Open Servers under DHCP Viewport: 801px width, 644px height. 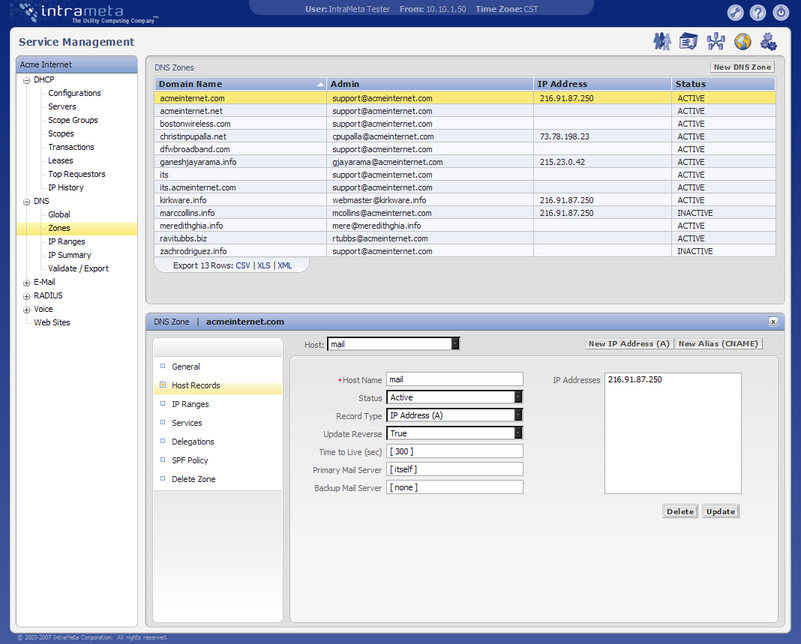[x=62, y=106]
